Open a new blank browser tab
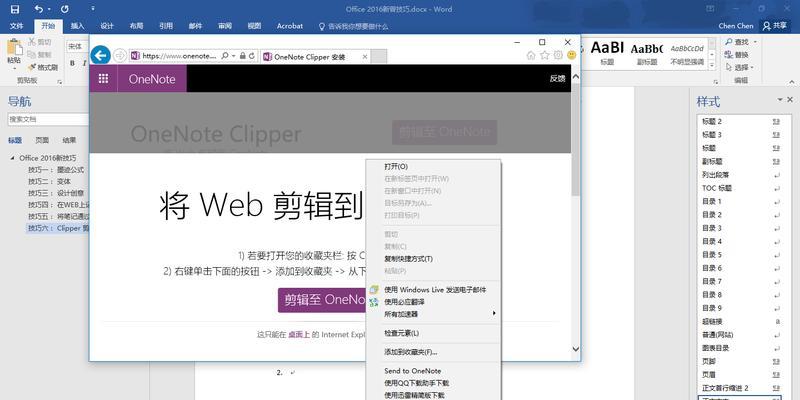 379,57
